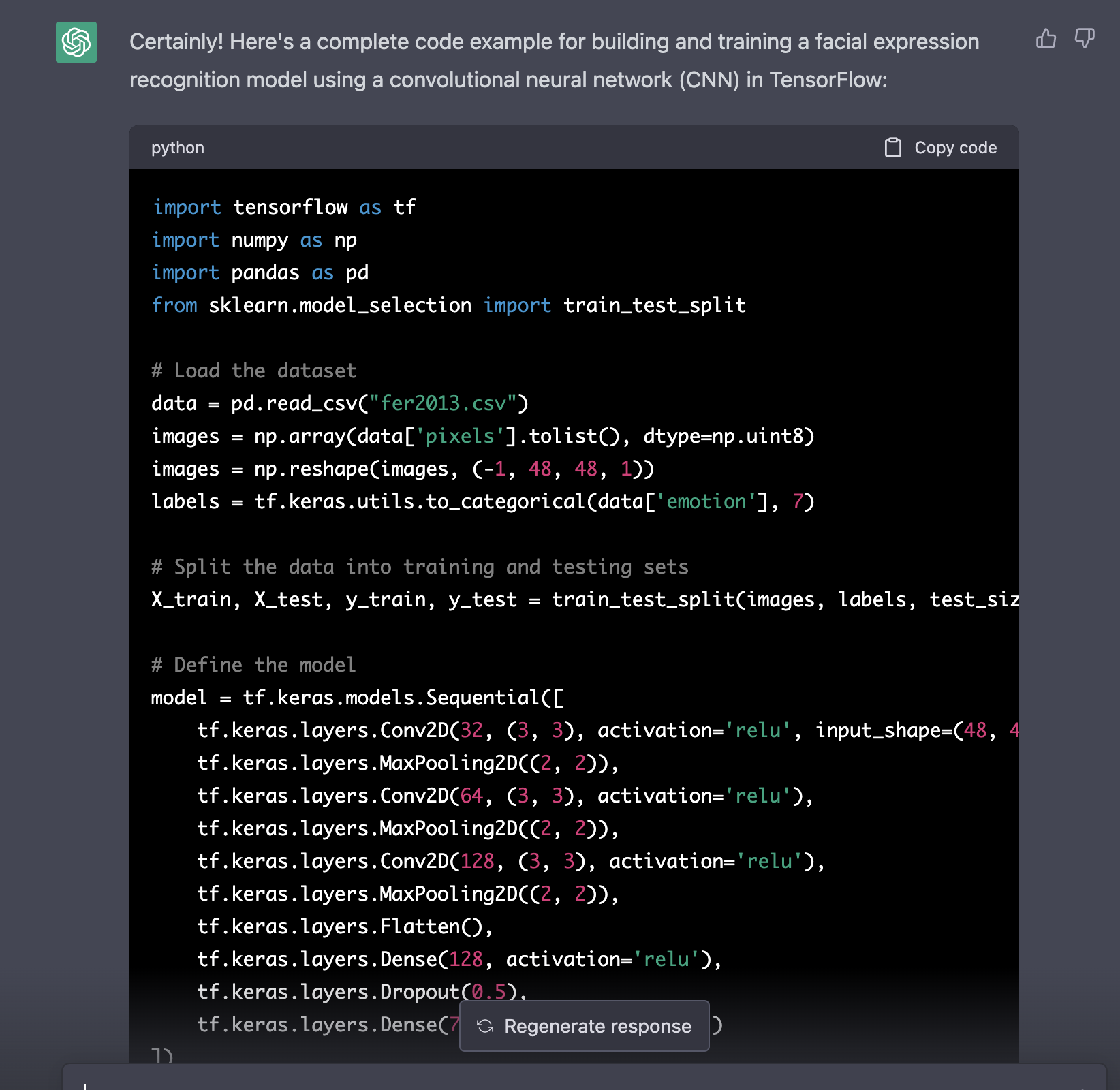This screenshot has width=1120, height=1090.
Task: Click the Dropout(0.5) layer line
Action: [361, 991]
